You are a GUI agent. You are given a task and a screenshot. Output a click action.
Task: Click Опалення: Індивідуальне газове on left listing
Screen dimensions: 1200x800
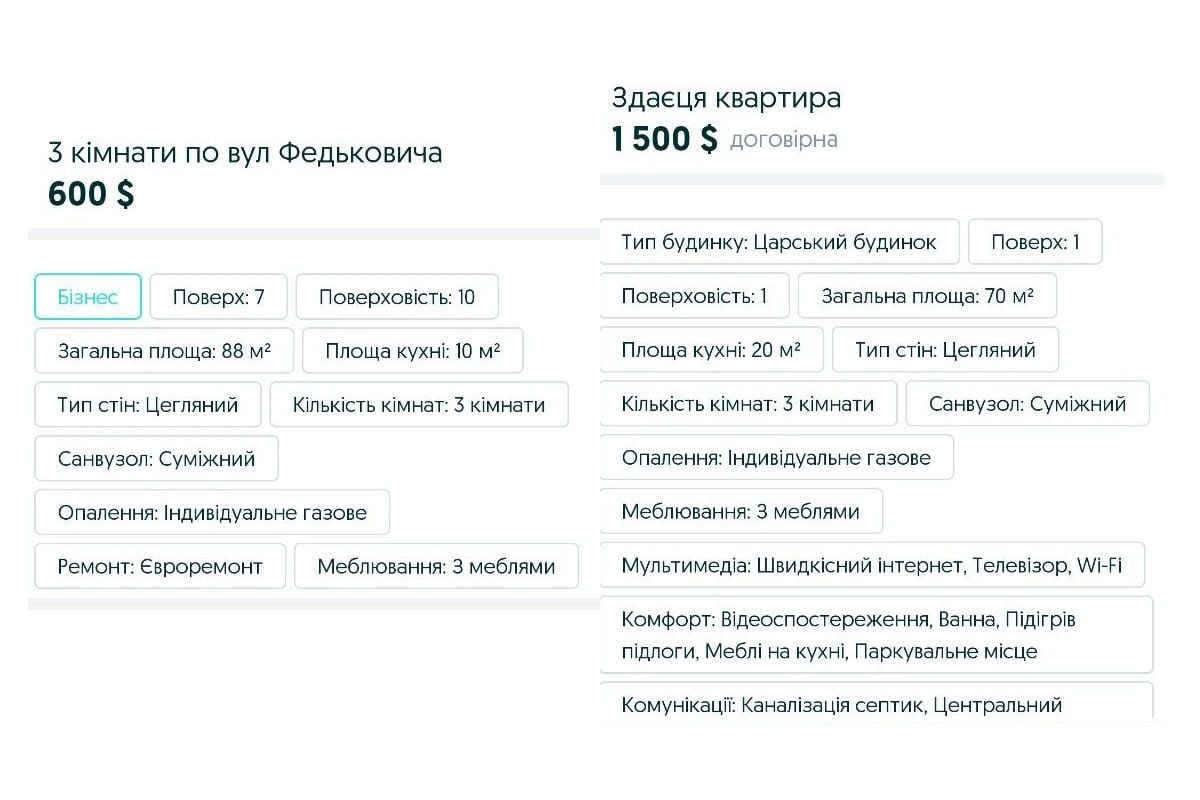(x=211, y=511)
